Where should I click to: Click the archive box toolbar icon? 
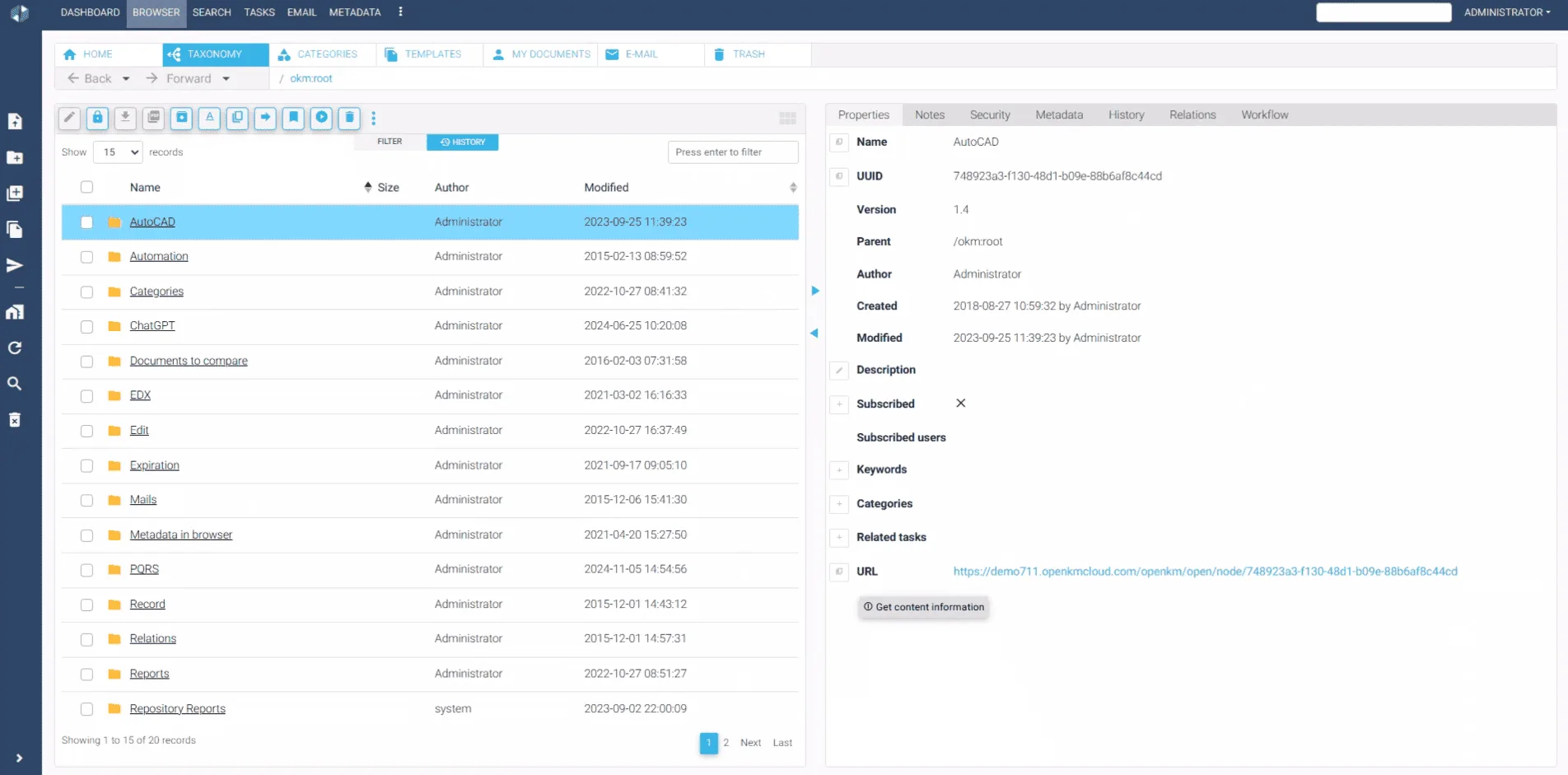click(x=181, y=118)
